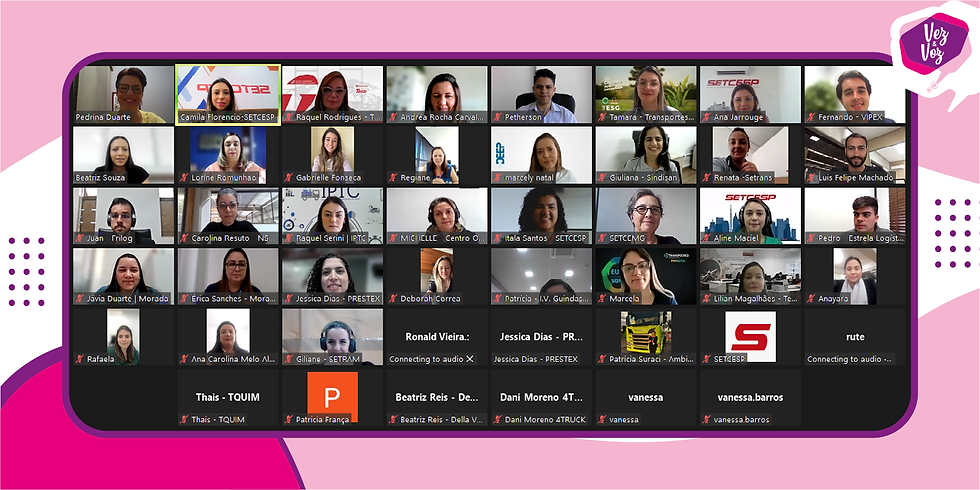Viewport: 980px width, 490px height.
Task: Click the rute participant name
Action: pyautogui.click(x=855, y=336)
